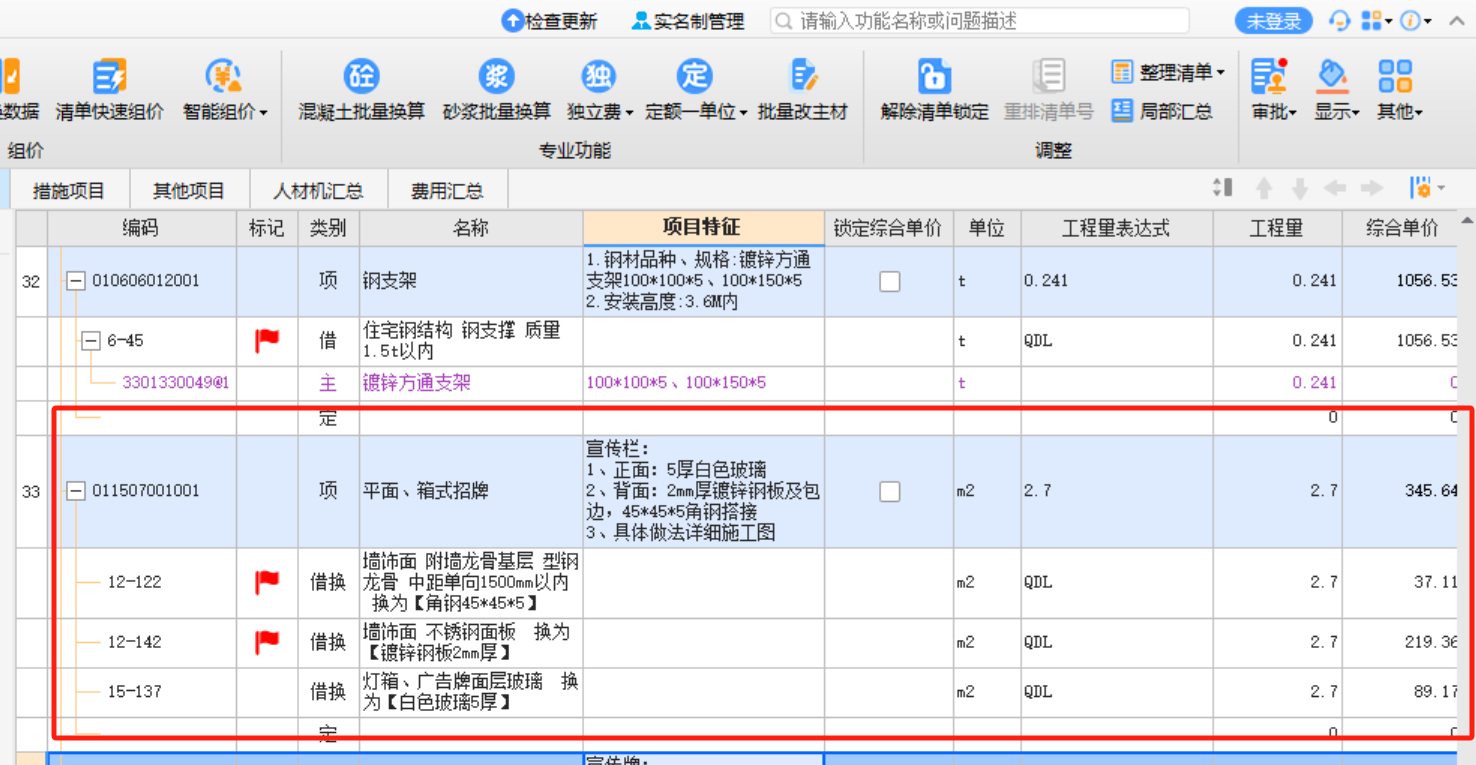
Task: Switch to the 措施项目 tab
Action: click(x=69, y=190)
